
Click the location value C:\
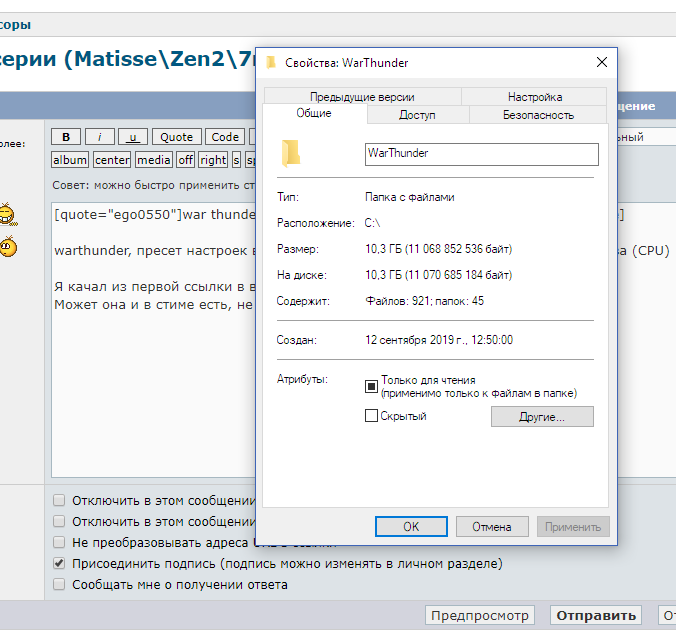[372, 223]
